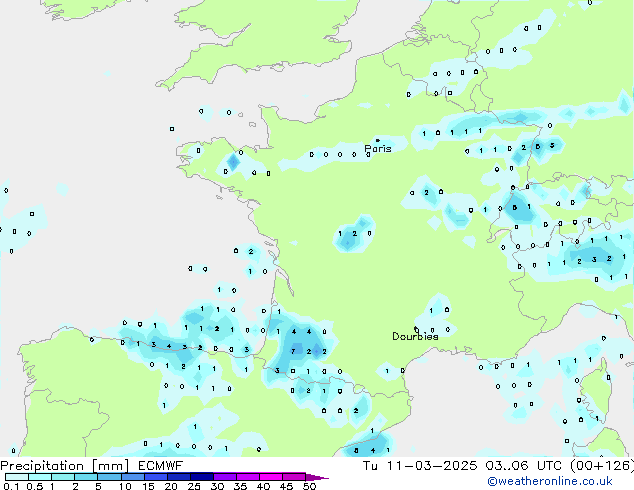Screen dimensions: 634x490
Task: Pick legend swatch between 35 and 40
Action: click(x=248, y=477)
